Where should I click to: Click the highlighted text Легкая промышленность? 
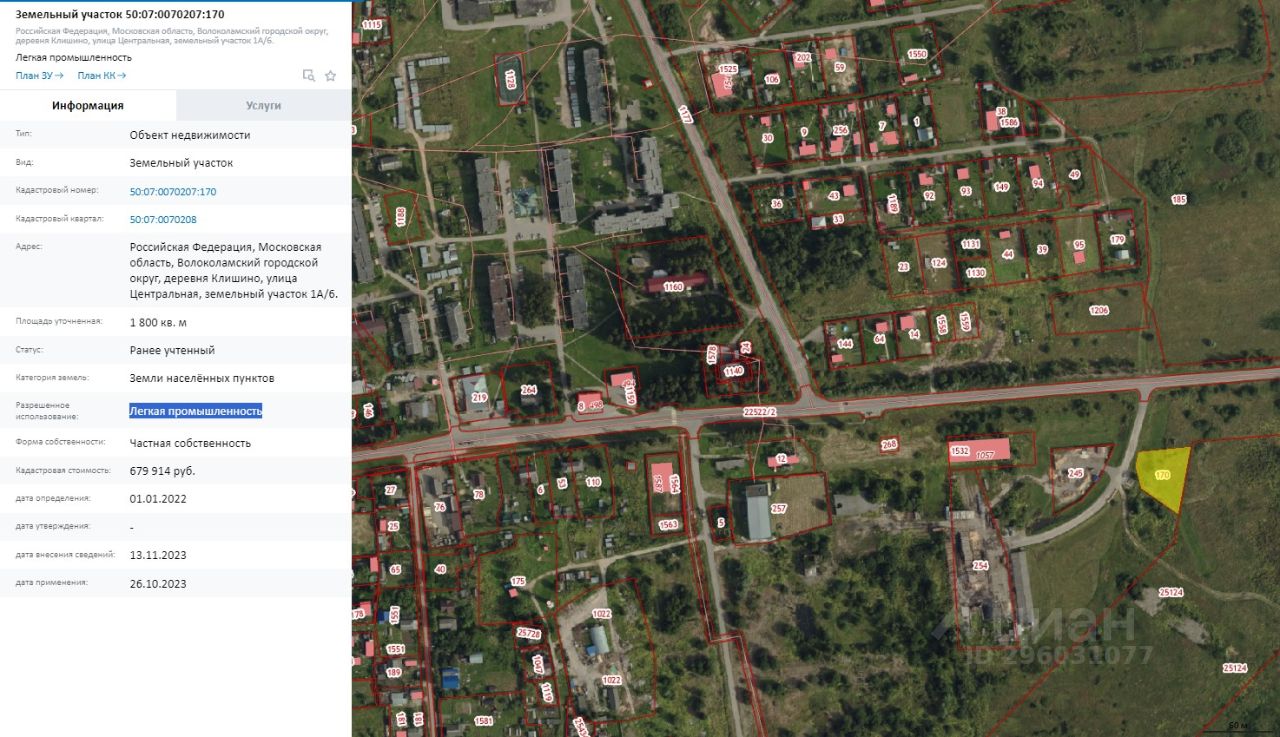click(x=196, y=411)
